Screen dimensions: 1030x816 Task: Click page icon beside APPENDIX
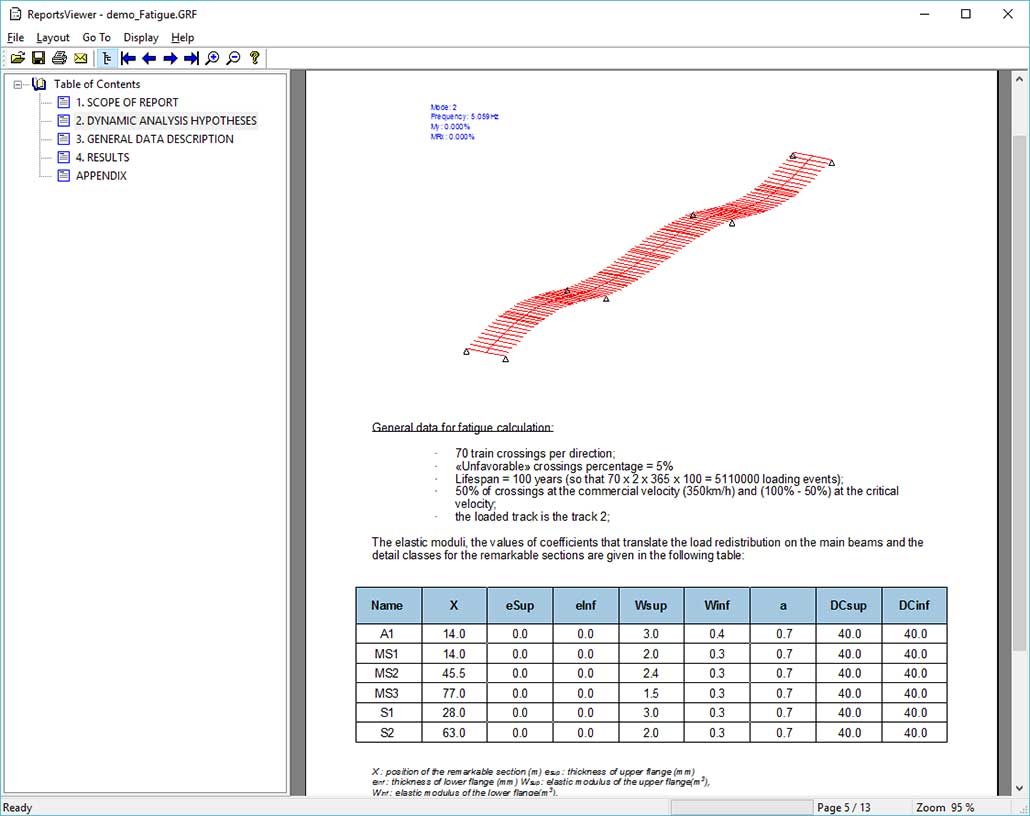[x=64, y=175]
